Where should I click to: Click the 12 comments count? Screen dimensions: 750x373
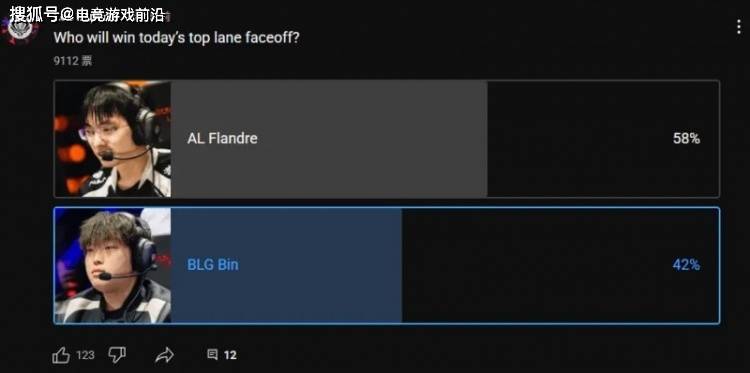(230, 355)
